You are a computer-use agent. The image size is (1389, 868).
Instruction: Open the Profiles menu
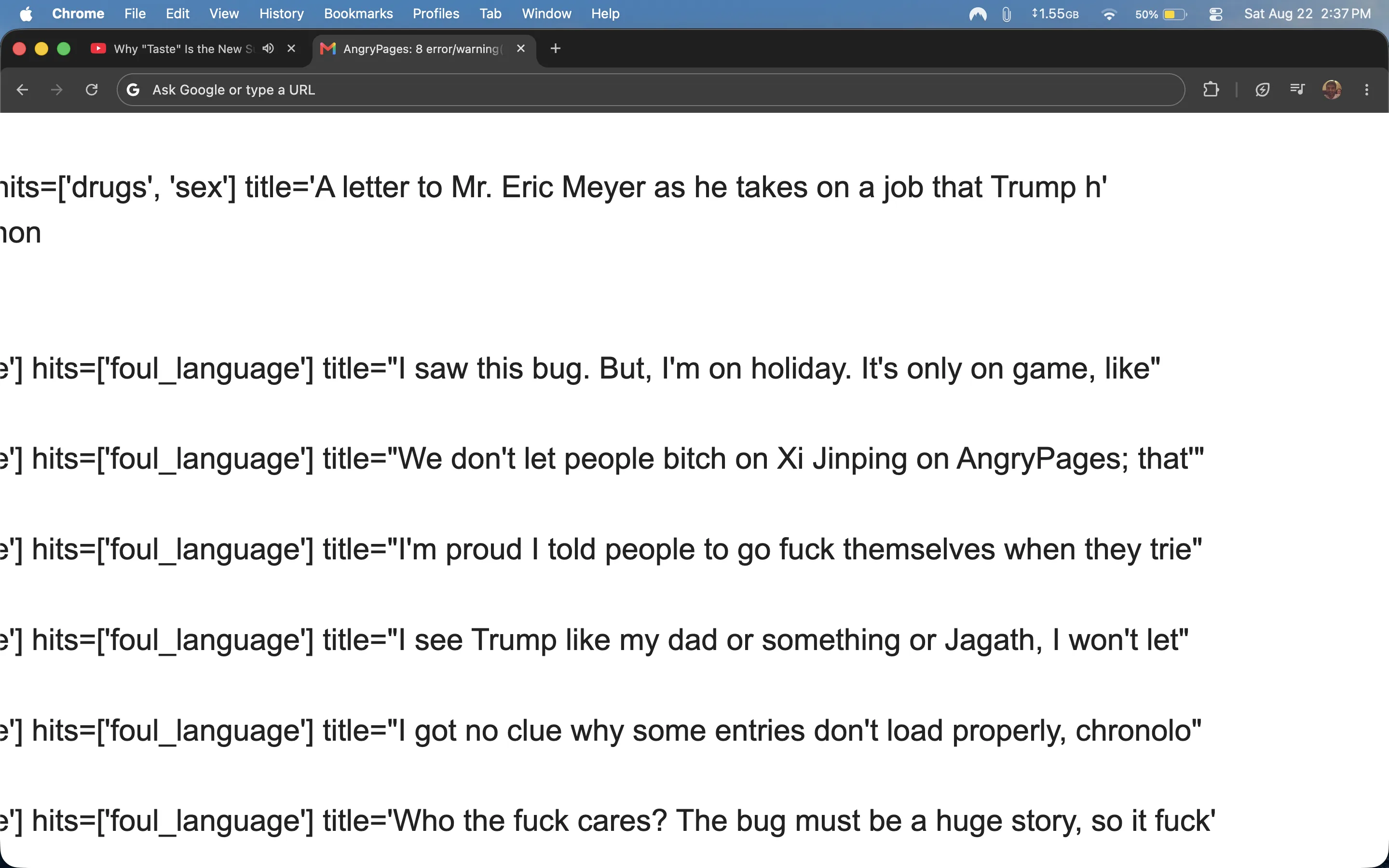(x=436, y=14)
